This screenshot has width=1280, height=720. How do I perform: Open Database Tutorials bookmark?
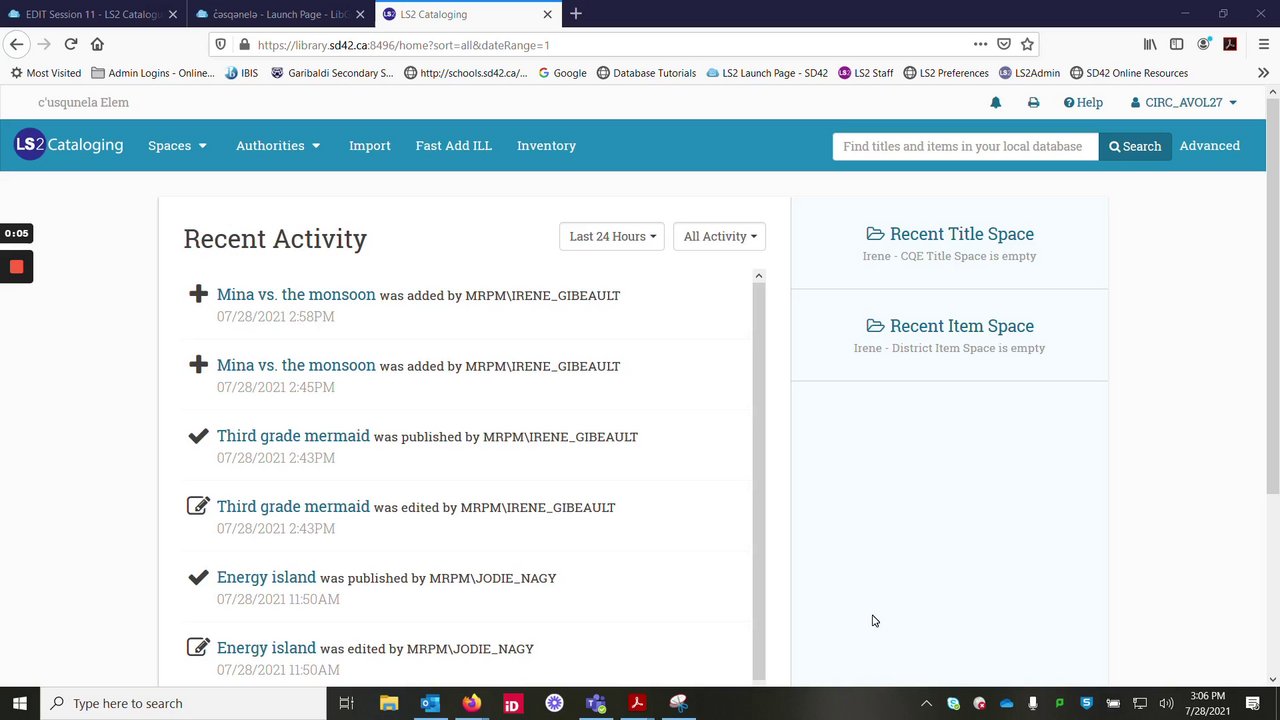coord(646,73)
